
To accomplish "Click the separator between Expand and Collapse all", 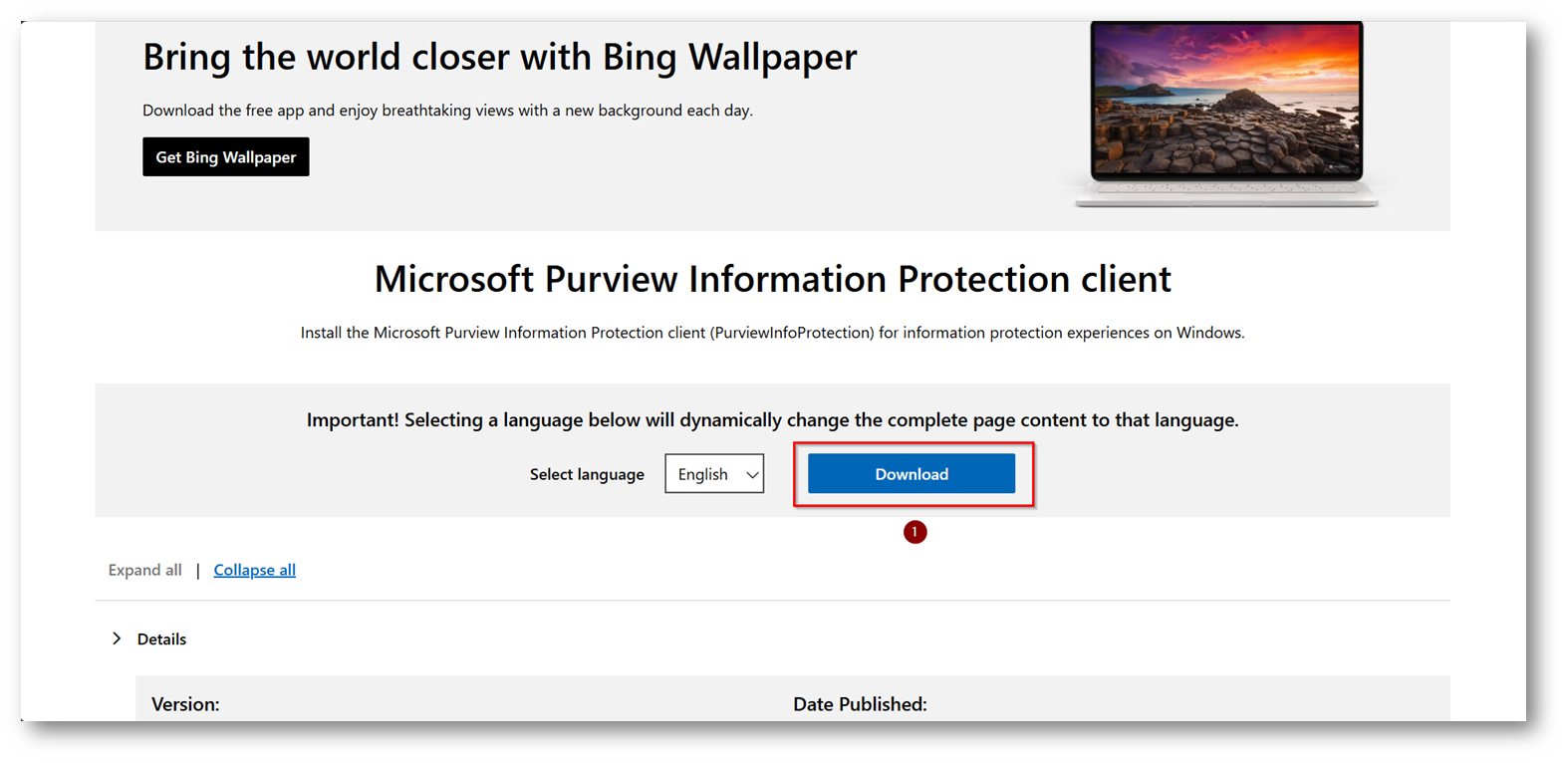I will (197, 571).
